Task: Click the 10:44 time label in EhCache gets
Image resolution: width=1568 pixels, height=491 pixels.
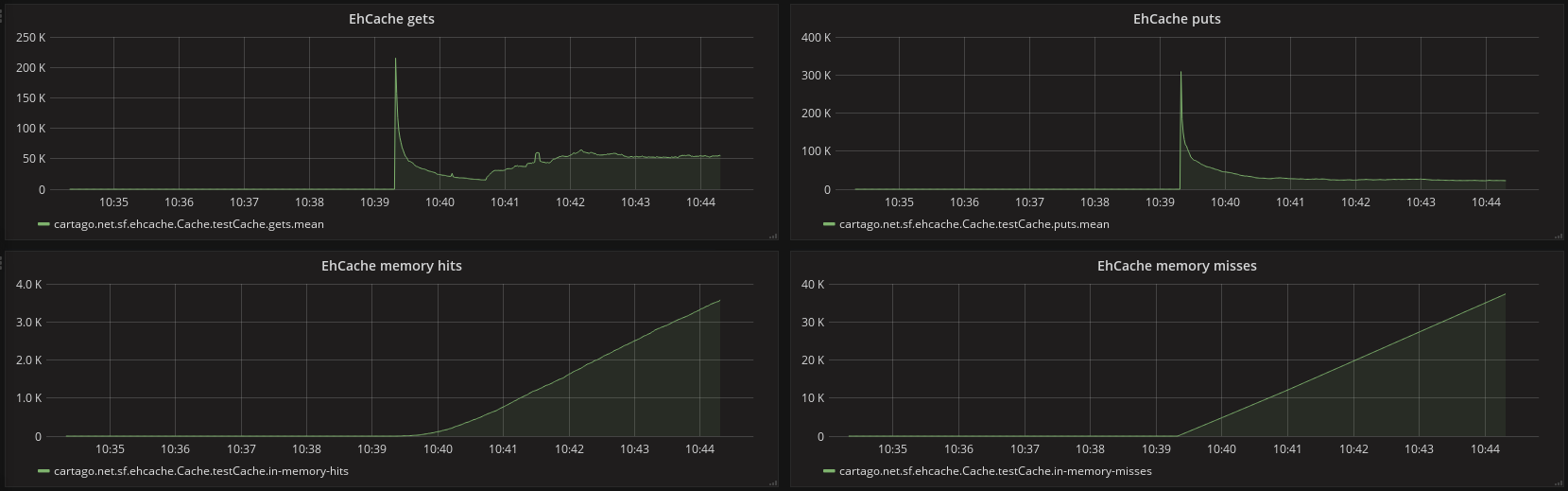Action: click(700, 202)
